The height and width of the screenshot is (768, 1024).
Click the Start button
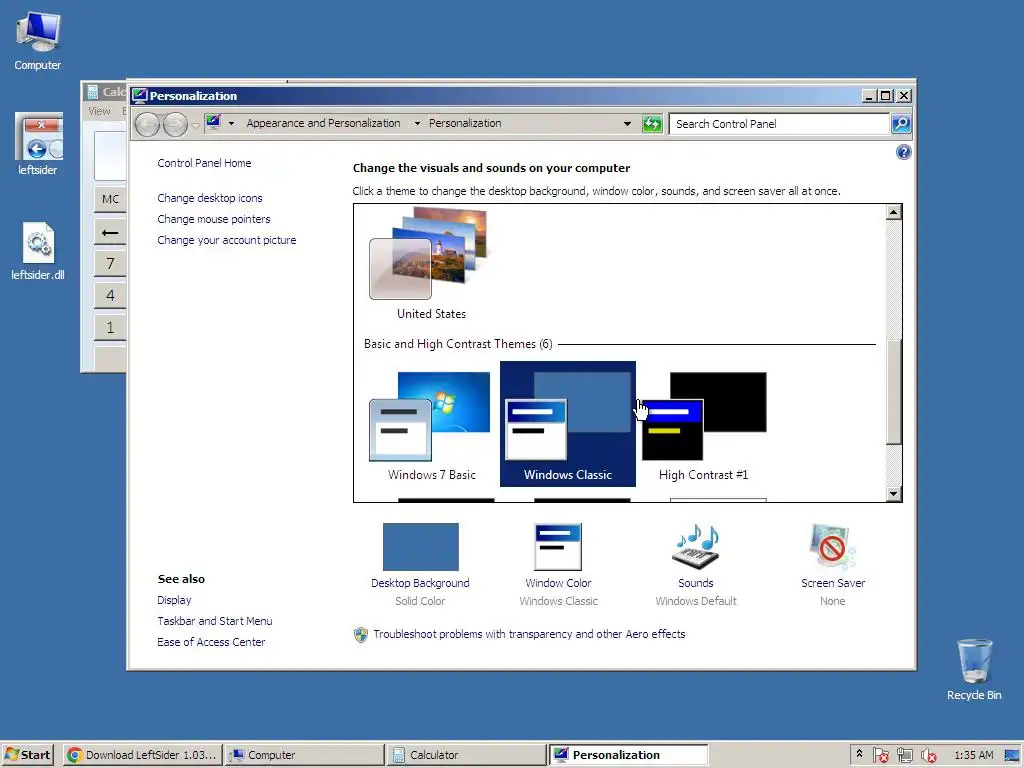[27, 755]
